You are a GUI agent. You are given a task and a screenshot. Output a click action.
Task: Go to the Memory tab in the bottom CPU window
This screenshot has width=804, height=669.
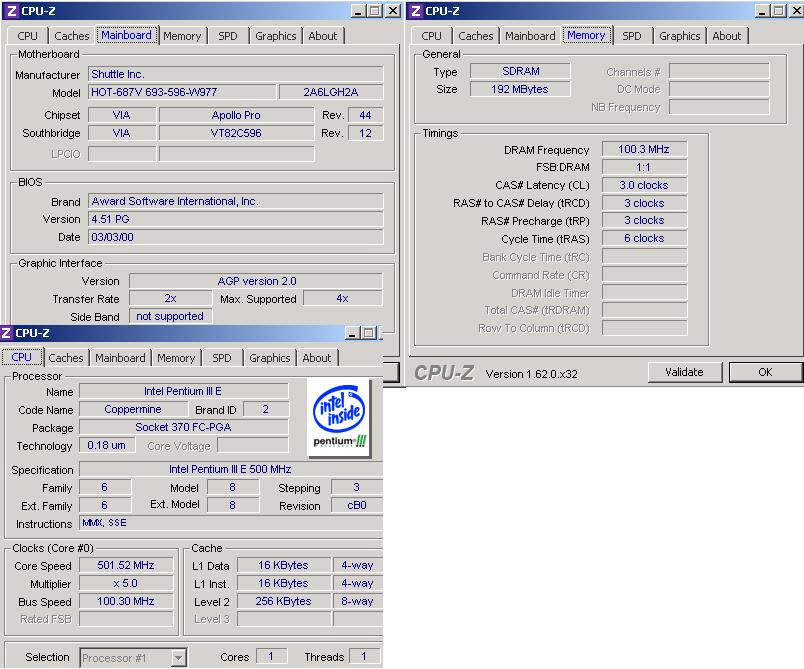pyautogui.click(x=176, y=358)
